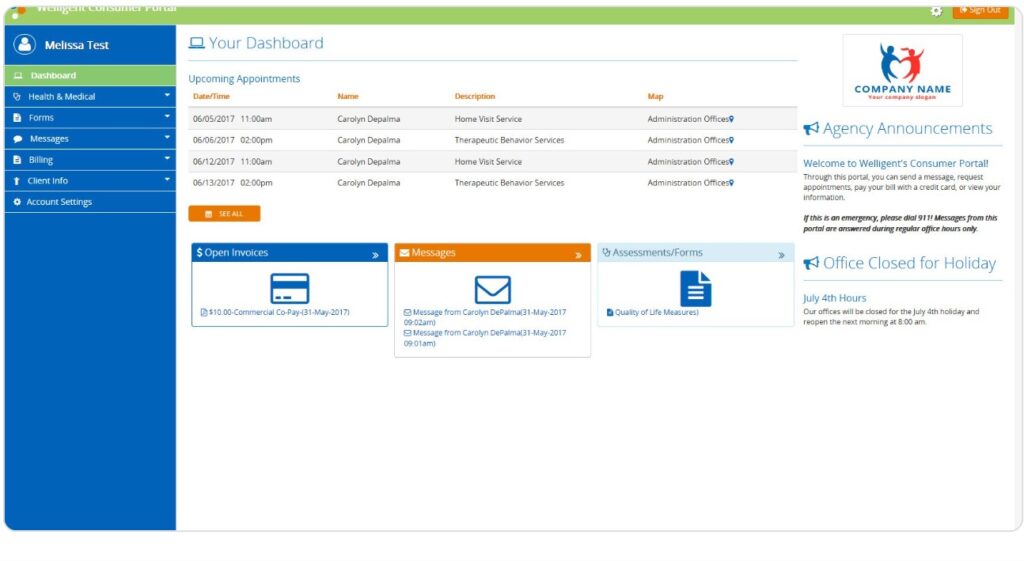Click the person icon next to Client Info
Image resolution: width=1024 pixels, height=561 pixels.
[x=16, y=181]
